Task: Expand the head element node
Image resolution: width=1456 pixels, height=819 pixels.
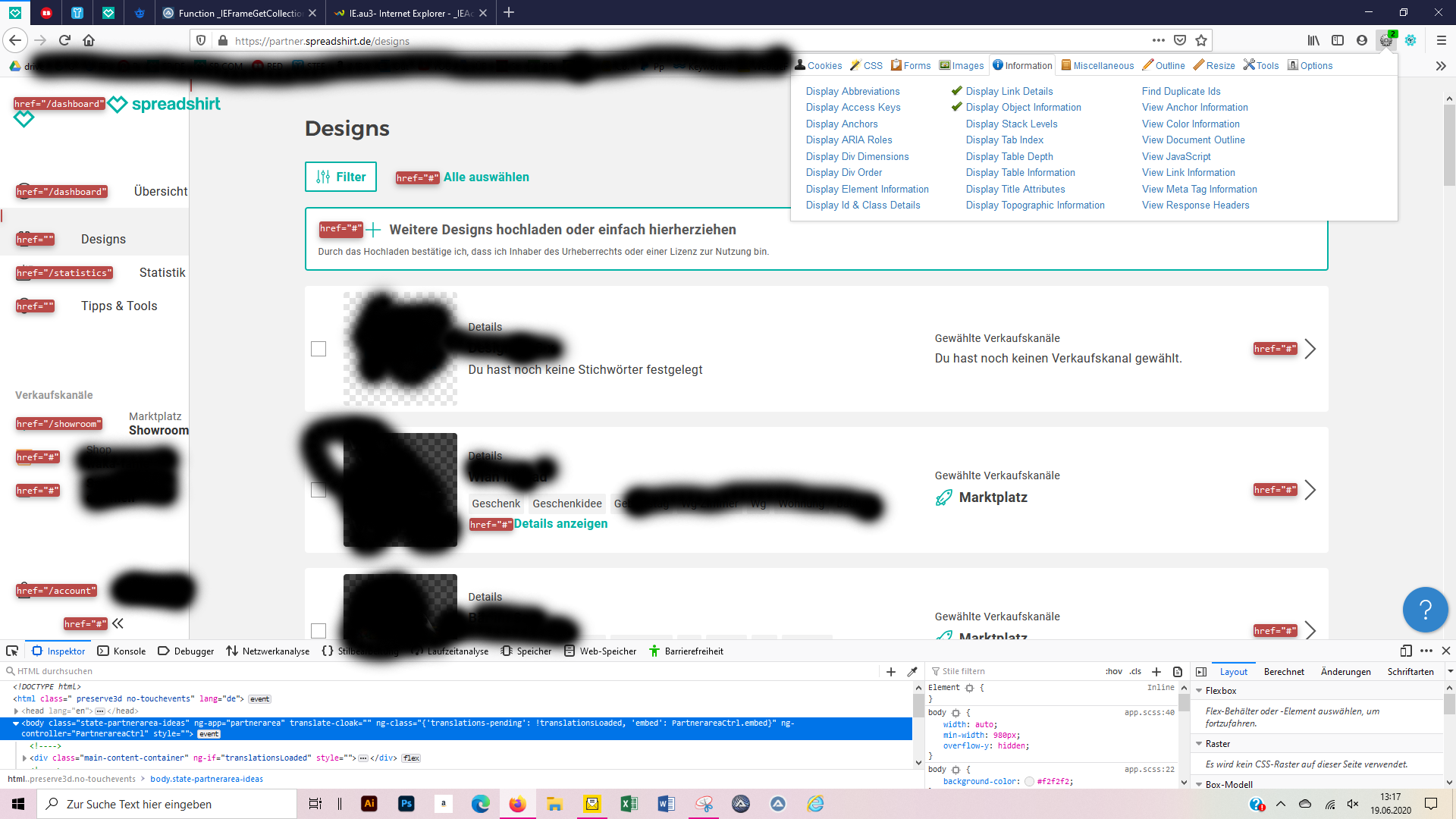Action: pyautogui.click(x=17, y=711)
